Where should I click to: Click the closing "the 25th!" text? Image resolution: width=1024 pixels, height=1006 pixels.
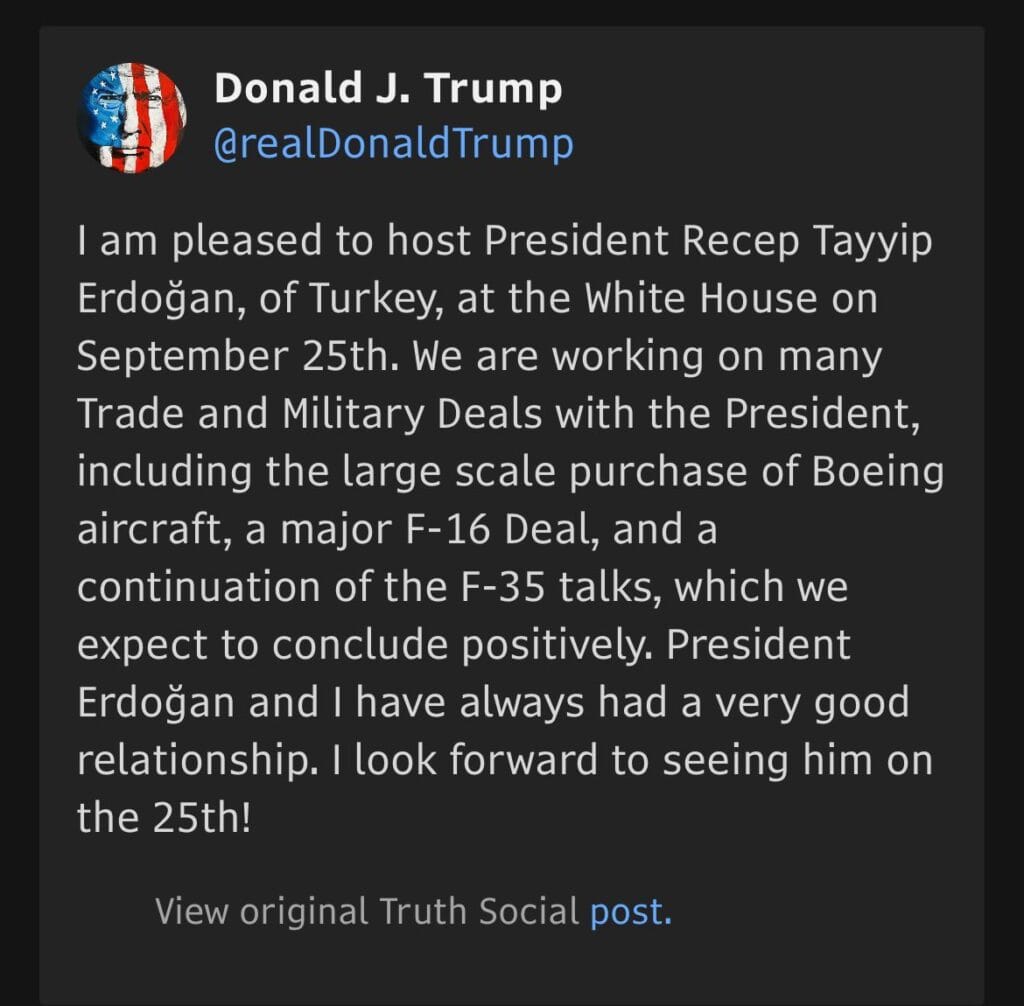(x=166, y=817)
